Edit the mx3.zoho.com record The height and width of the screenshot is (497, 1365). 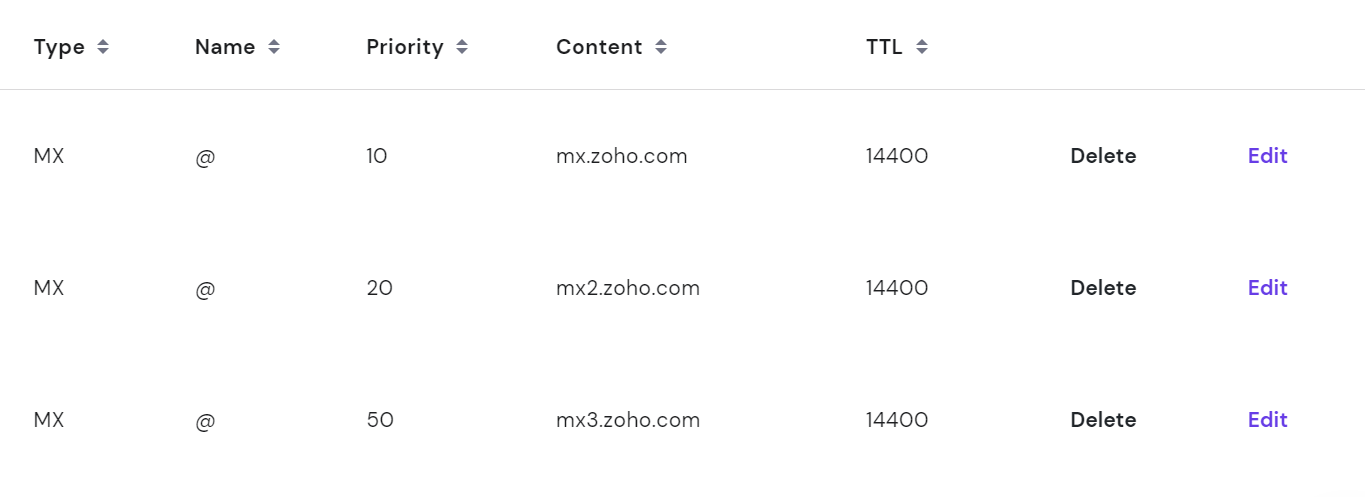click(1267, 420)
